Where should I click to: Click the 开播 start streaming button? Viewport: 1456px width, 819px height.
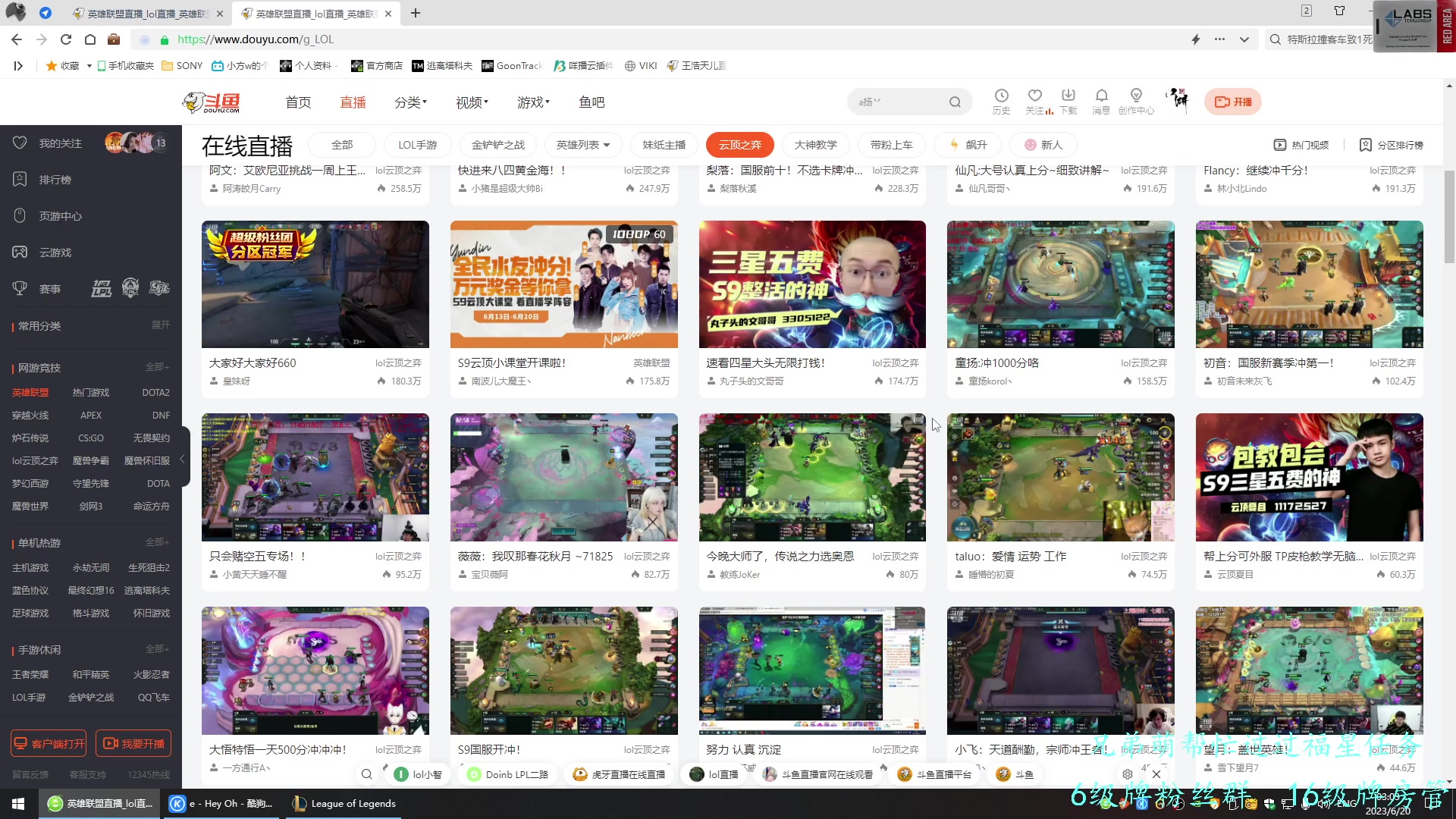[x=1233, y=102]
